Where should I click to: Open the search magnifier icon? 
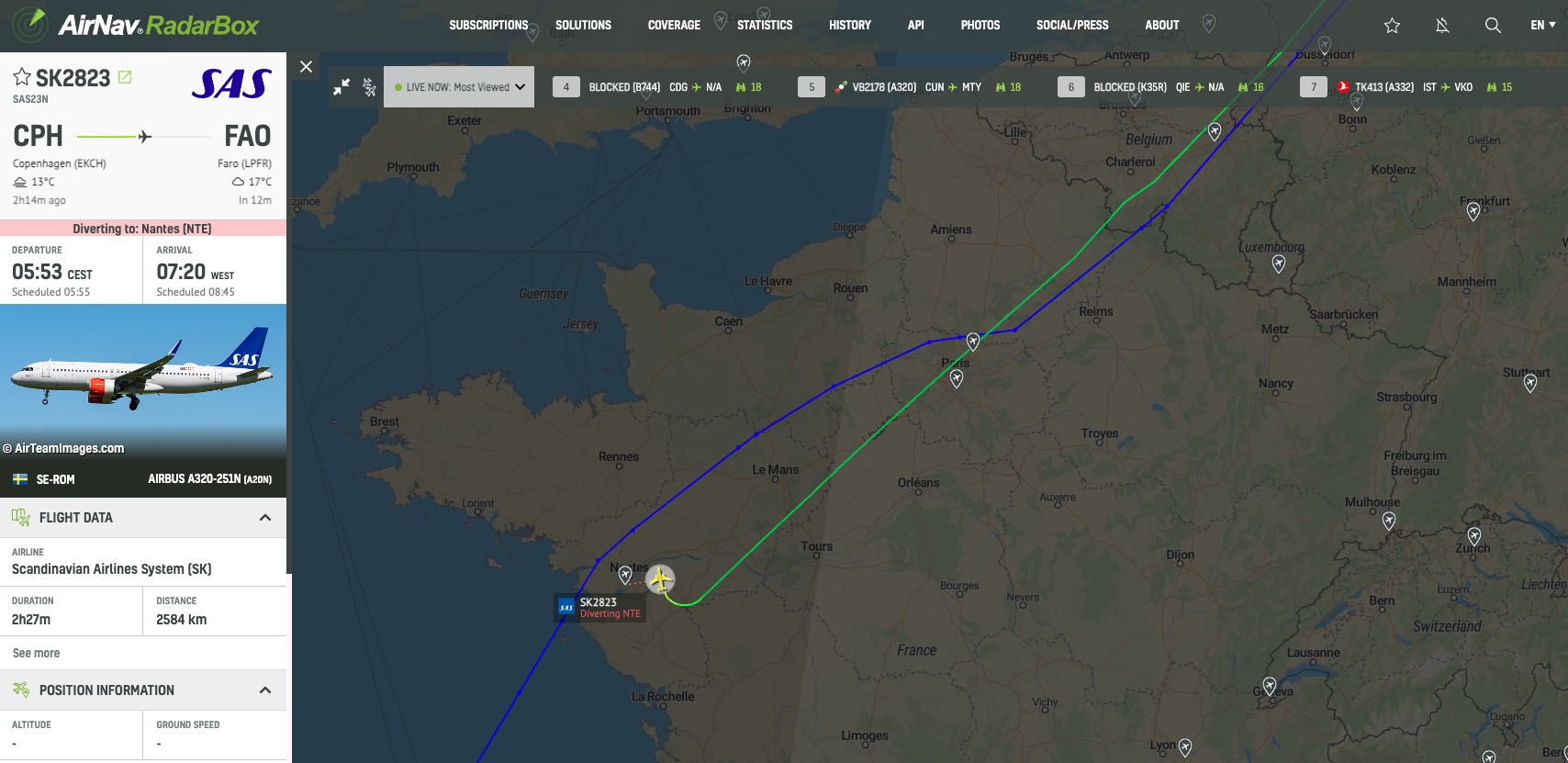[x=1493, y=26]
